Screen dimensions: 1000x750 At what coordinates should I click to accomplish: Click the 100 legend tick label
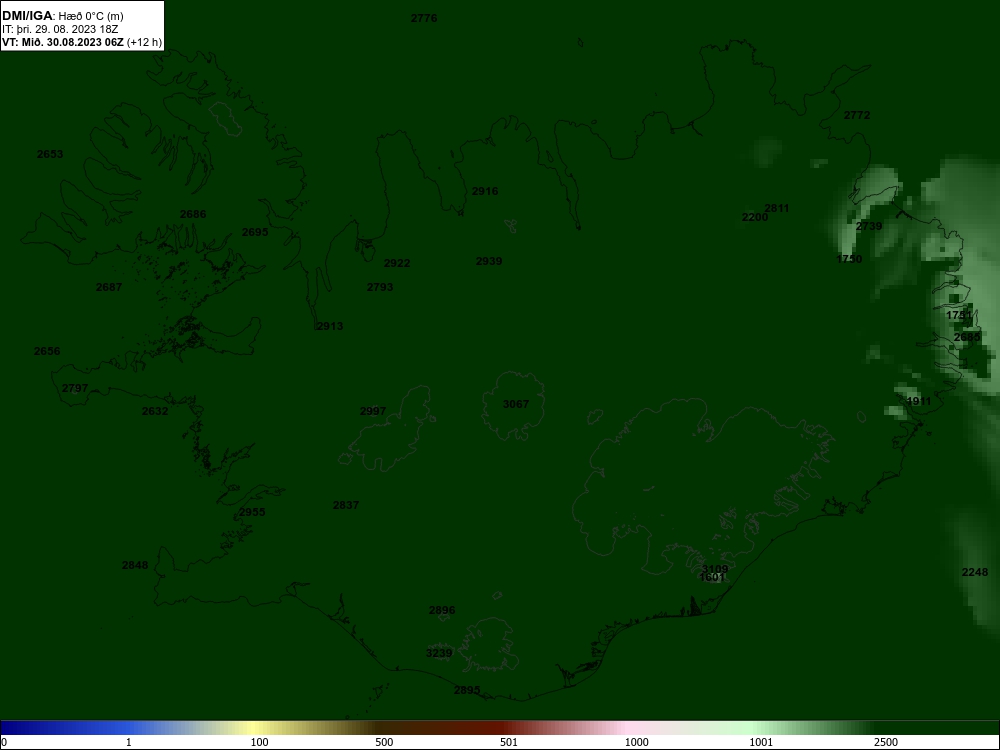pos(260,742)
